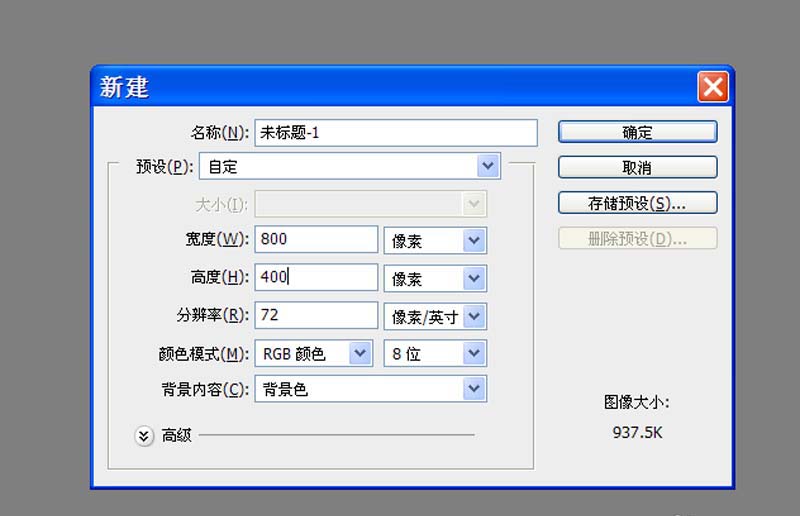This screenshot has height=516, width=800.
Task: Click the 名称 field with 未标题-1
Action: tap(396, 133)
